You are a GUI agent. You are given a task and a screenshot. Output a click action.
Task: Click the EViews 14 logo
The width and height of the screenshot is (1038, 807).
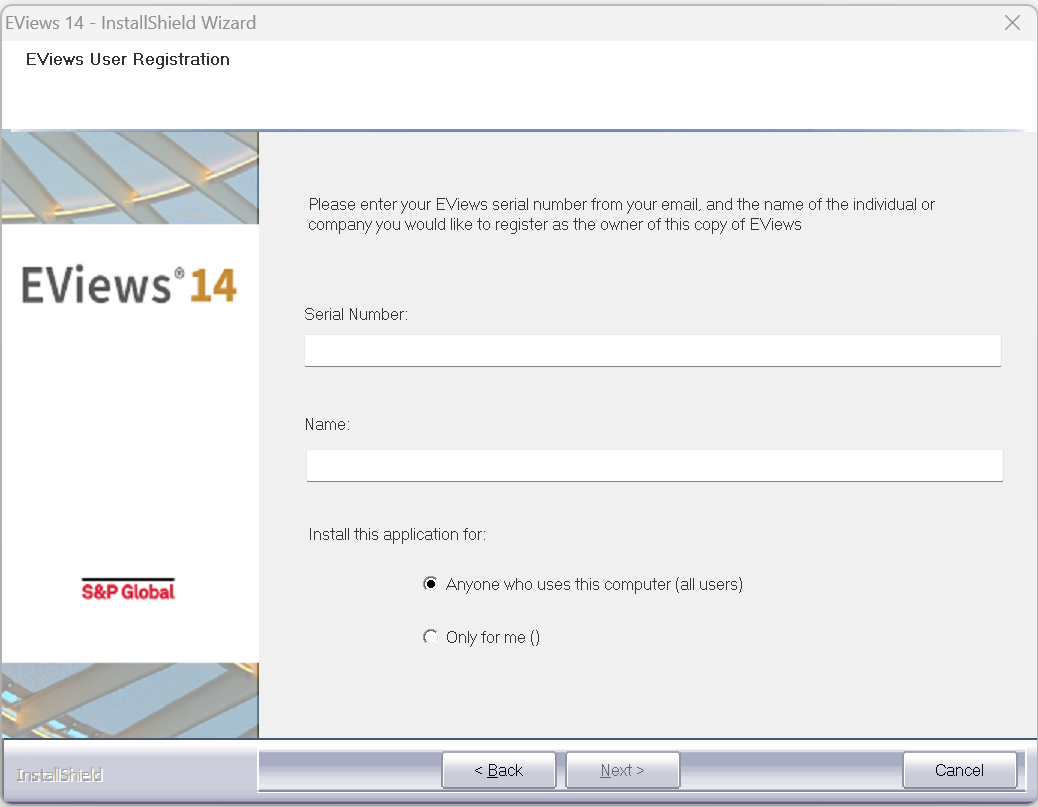[x=129, y=285]
